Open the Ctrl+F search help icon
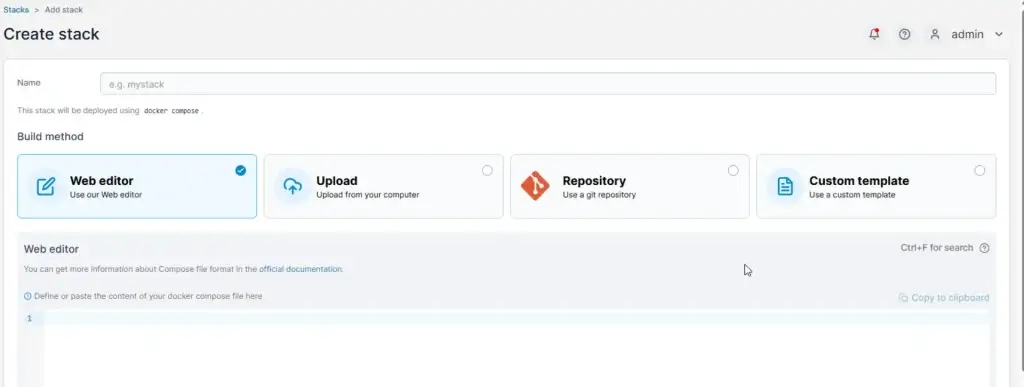Image resolution: width=1024 pixels, height=387 pixels. (x=985, y=248)
